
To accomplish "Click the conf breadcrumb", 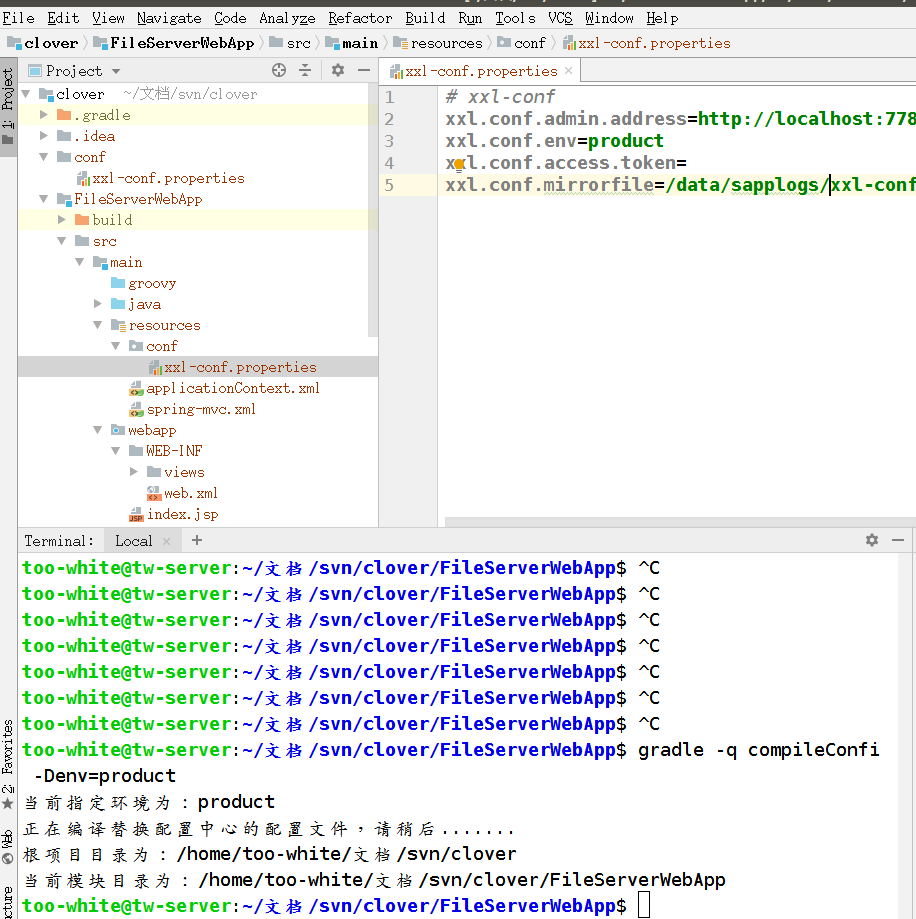I will (521, 43).
